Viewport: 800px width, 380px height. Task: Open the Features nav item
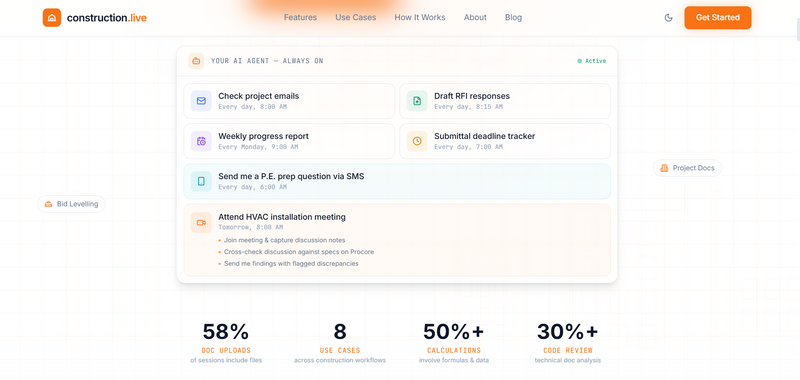(x=301, y=17)
